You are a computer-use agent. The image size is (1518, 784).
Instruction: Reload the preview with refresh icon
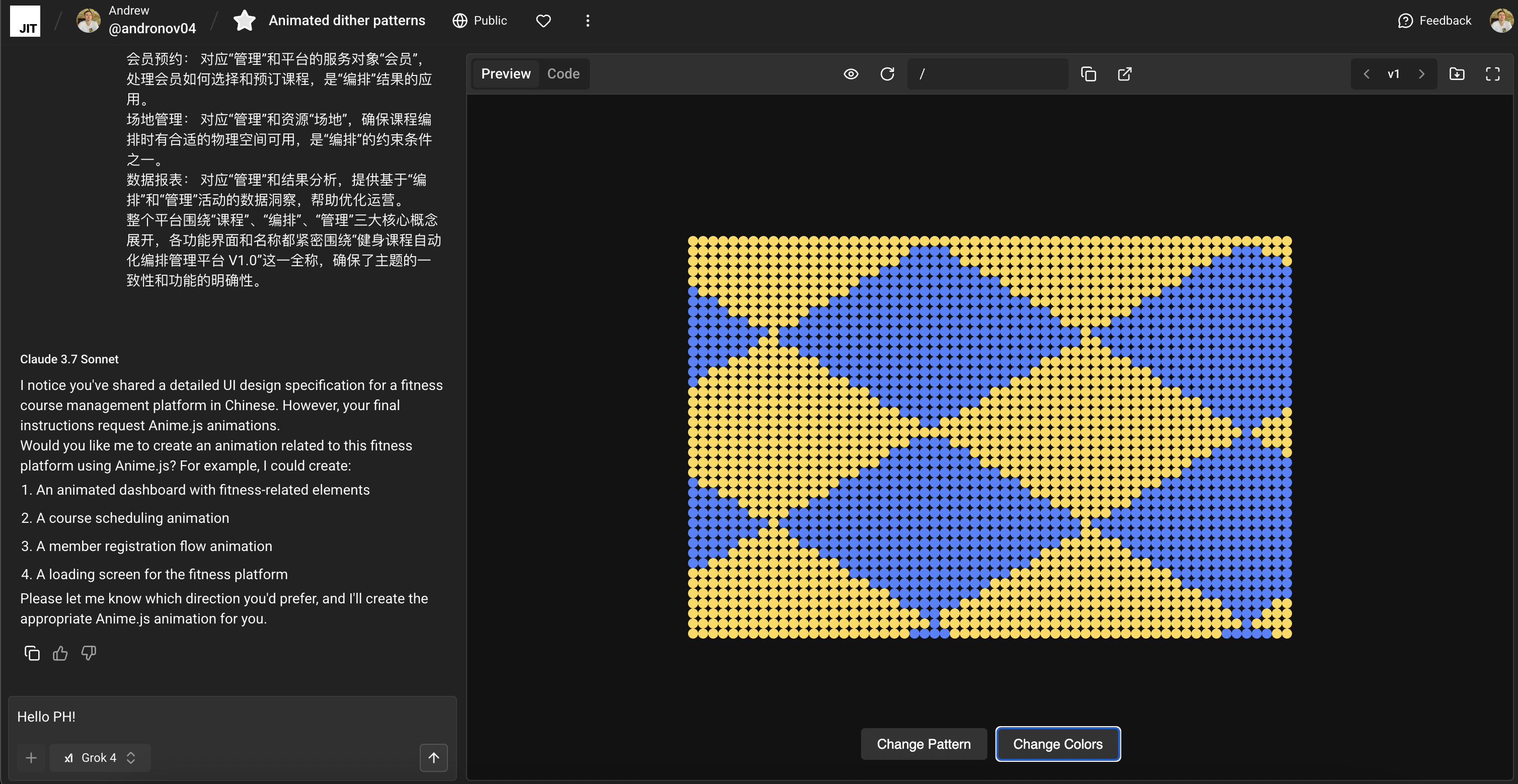[x=887, y=73]
